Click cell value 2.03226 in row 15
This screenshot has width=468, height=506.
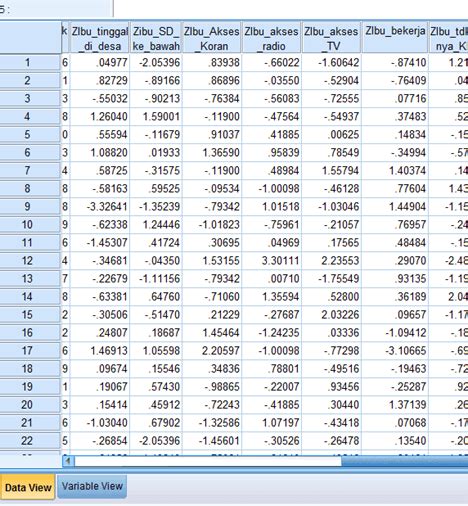(x=331, y=315)
